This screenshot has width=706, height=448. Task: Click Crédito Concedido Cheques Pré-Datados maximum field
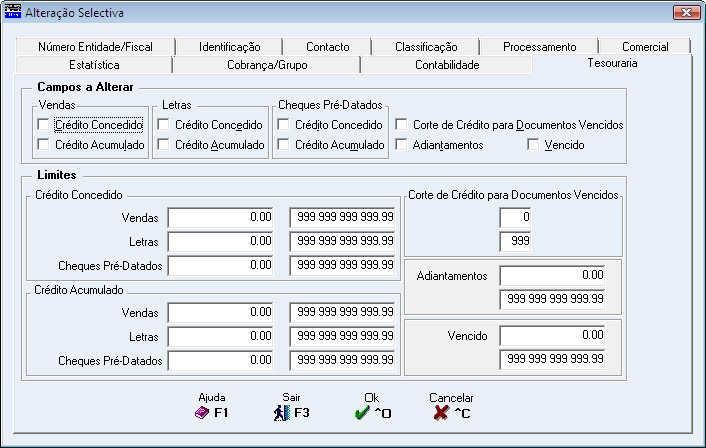[x=342, y=265]
